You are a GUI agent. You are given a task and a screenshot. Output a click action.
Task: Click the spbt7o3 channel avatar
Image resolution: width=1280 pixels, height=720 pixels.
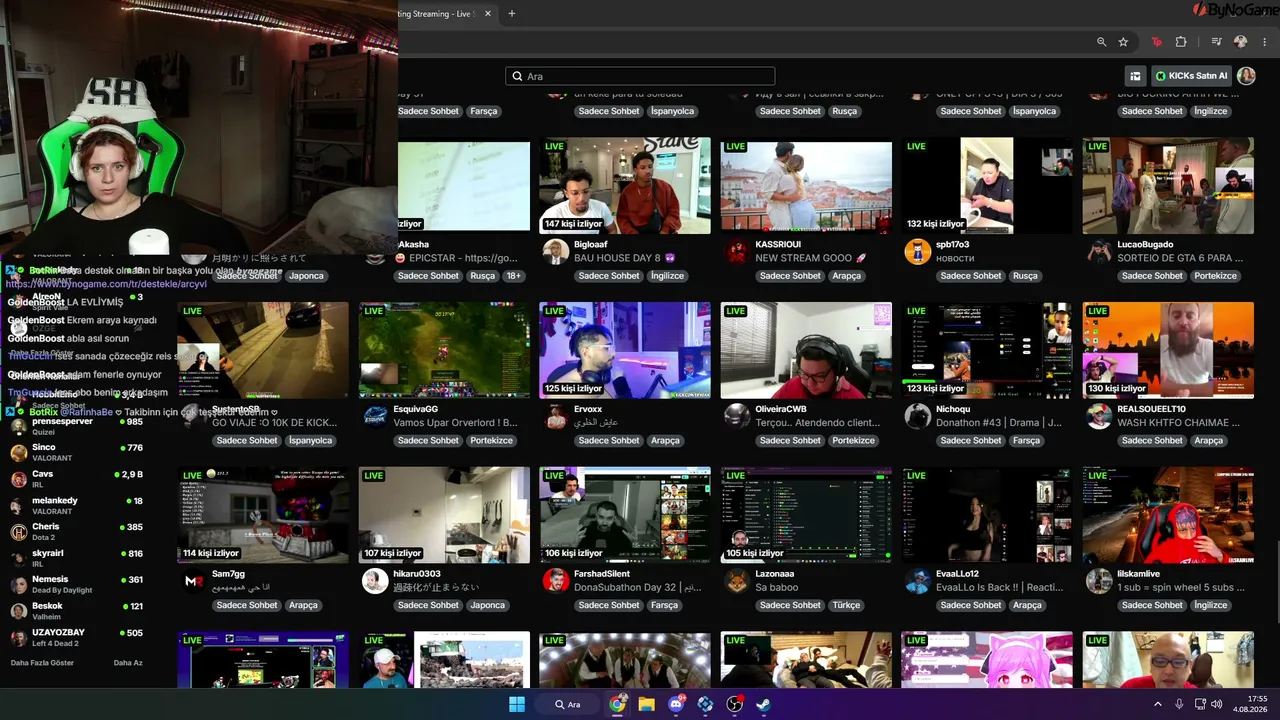(918, 252)
